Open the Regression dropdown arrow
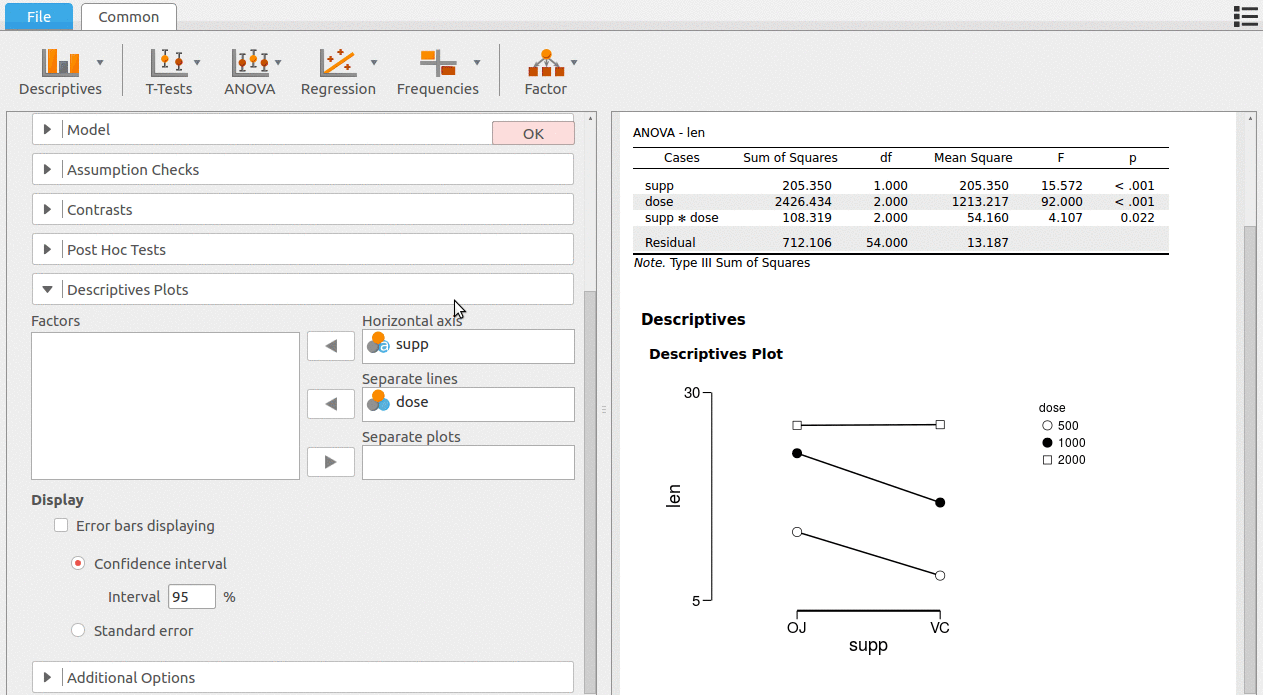Screen dimensions: 1263x695 pos(374,62)
